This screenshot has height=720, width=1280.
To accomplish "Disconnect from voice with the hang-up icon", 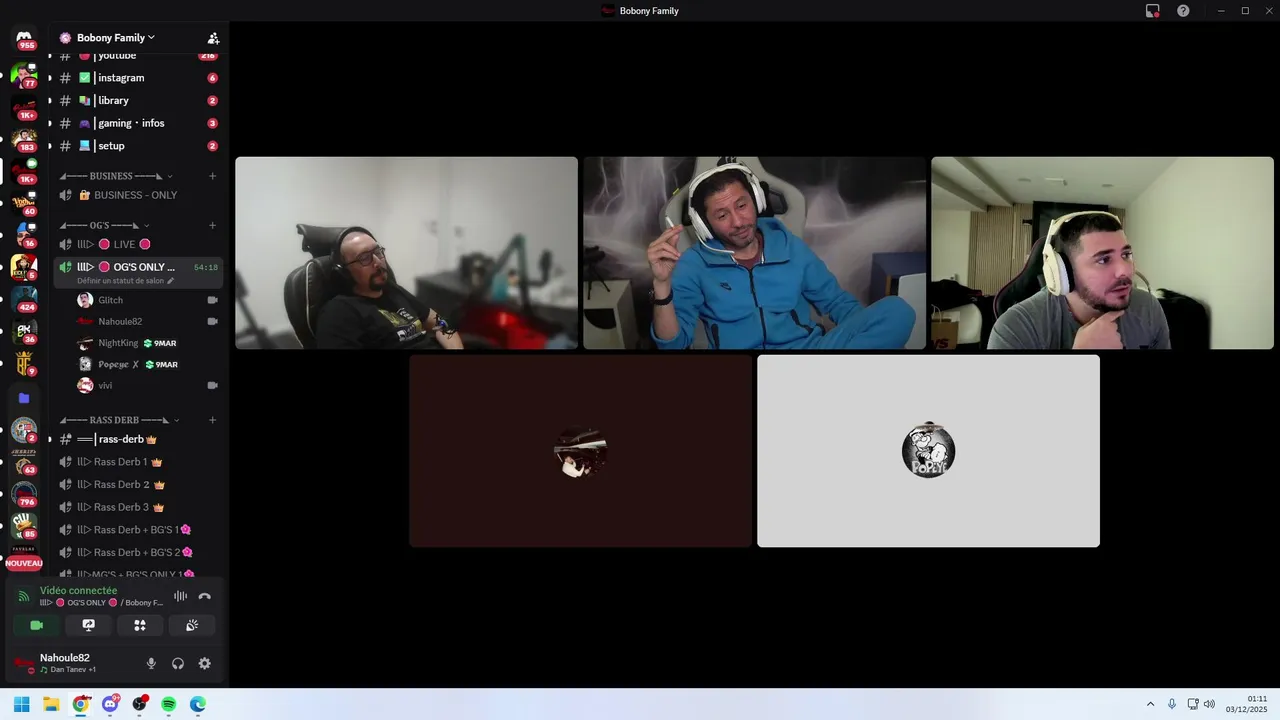I will pos(205,596).
